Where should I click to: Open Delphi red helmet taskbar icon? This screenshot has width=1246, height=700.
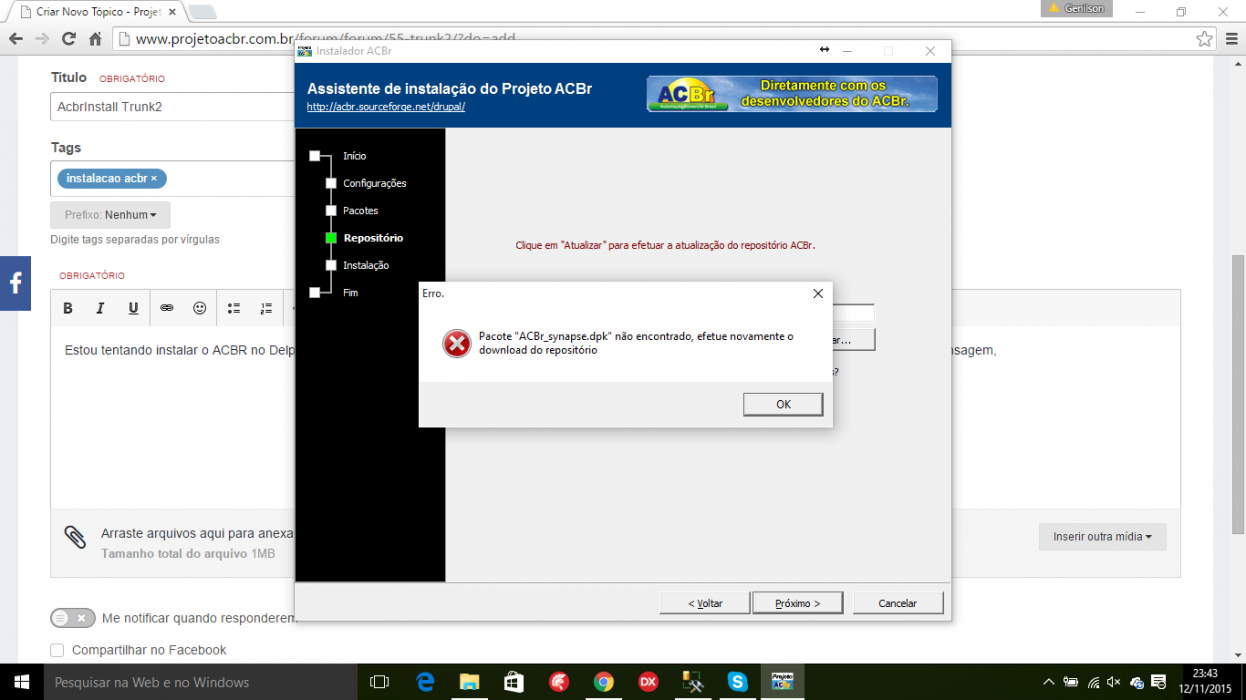[x=559, y=682]
